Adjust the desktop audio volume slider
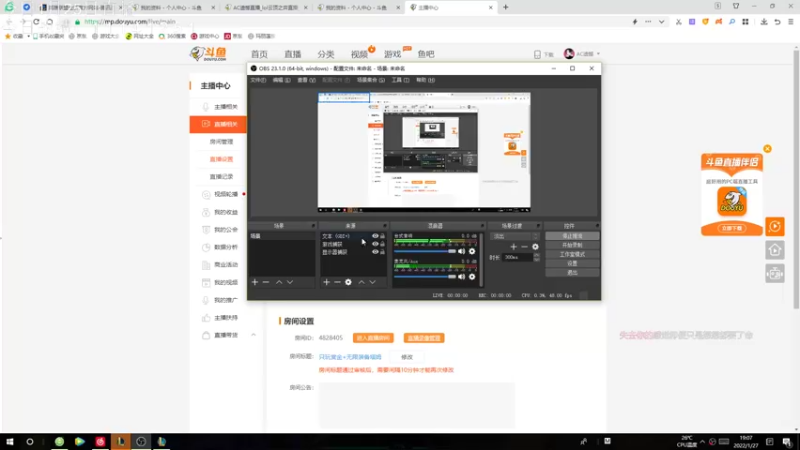Viewport: 800px width, 450px height. tap(424, 251)
